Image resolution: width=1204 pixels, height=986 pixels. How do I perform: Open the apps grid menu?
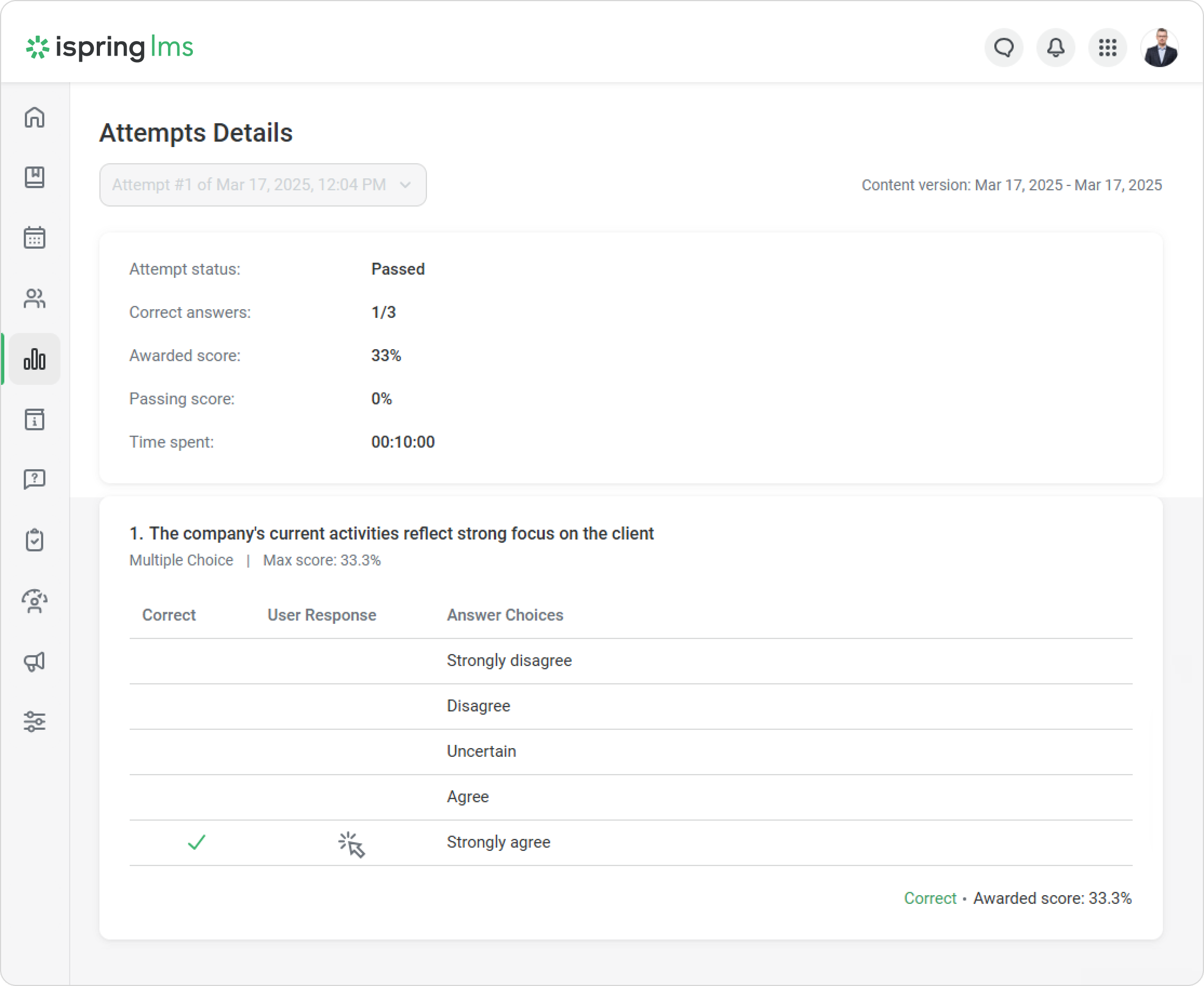1107,48
